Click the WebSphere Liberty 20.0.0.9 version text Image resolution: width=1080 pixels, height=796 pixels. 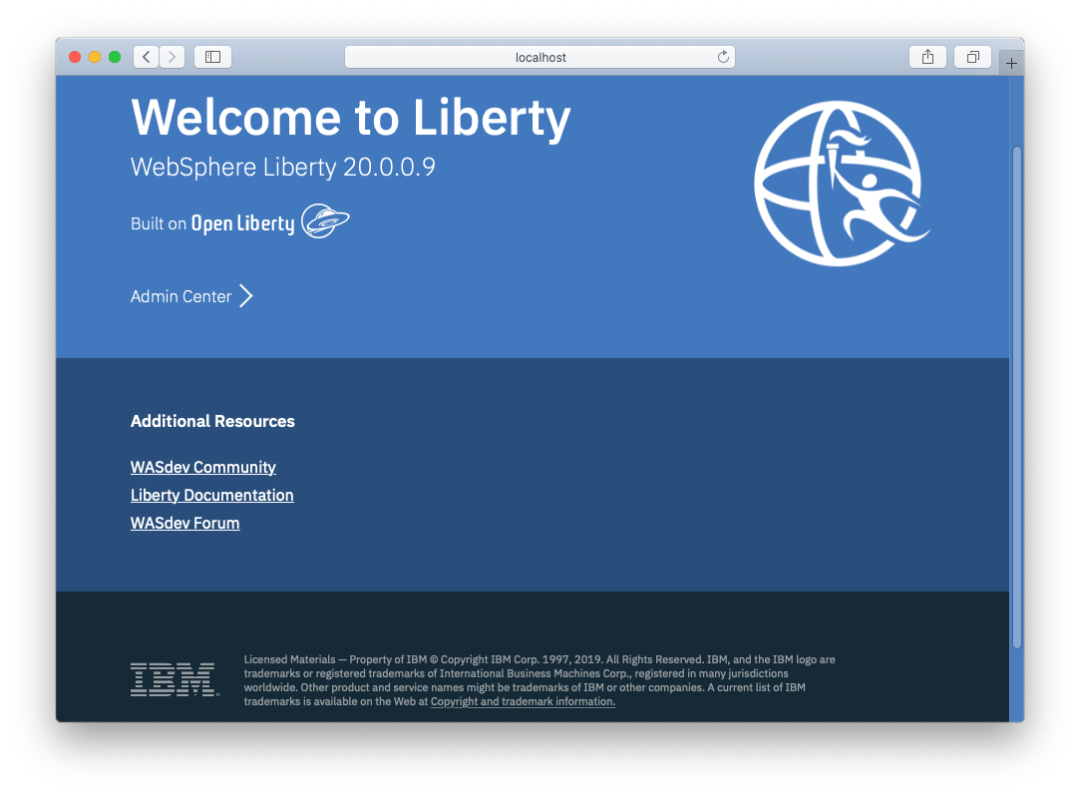coord(283,167)
